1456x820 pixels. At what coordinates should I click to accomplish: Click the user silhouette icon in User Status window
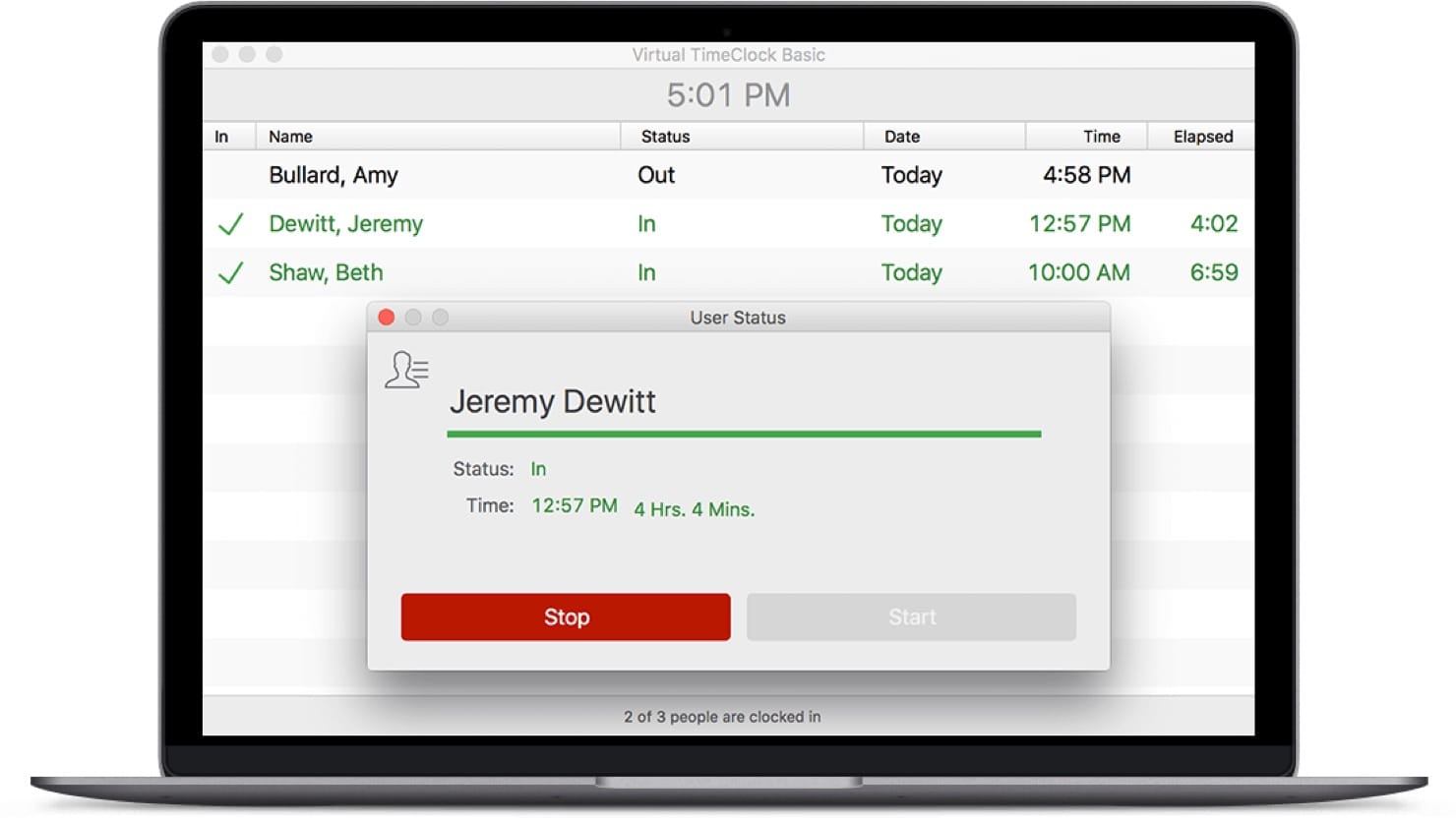click(x=406, y=372)
